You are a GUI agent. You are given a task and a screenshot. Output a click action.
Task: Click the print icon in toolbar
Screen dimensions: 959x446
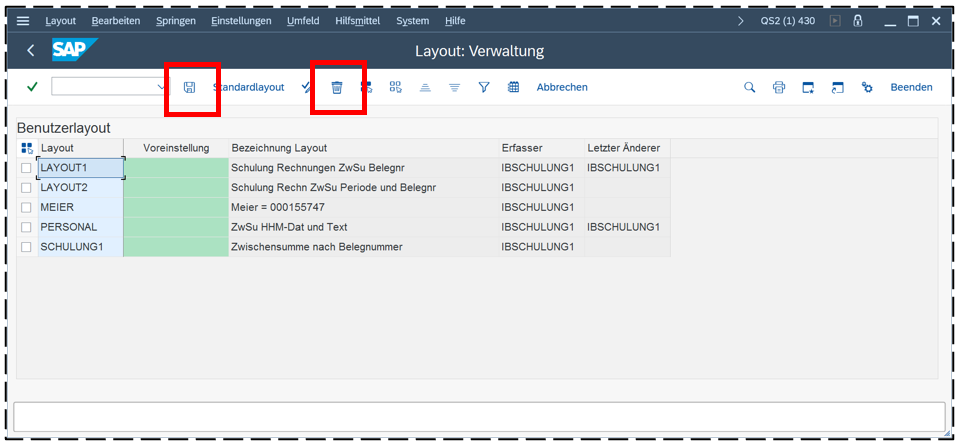779,88
